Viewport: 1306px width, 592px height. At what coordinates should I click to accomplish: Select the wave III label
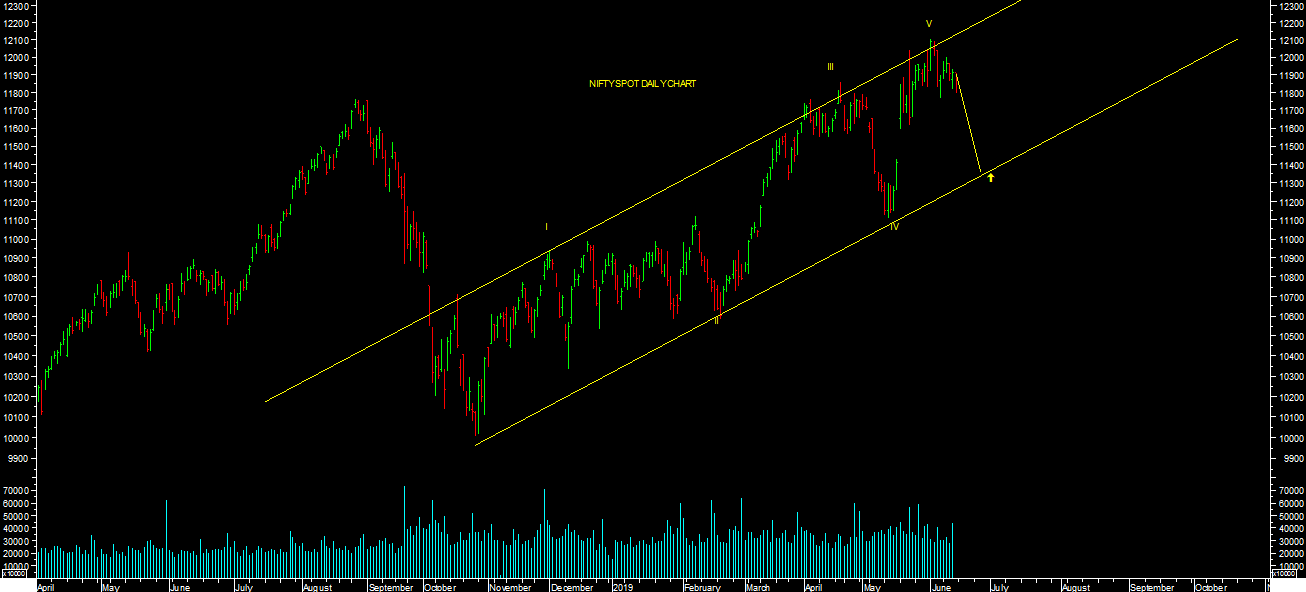click(830, 67)
